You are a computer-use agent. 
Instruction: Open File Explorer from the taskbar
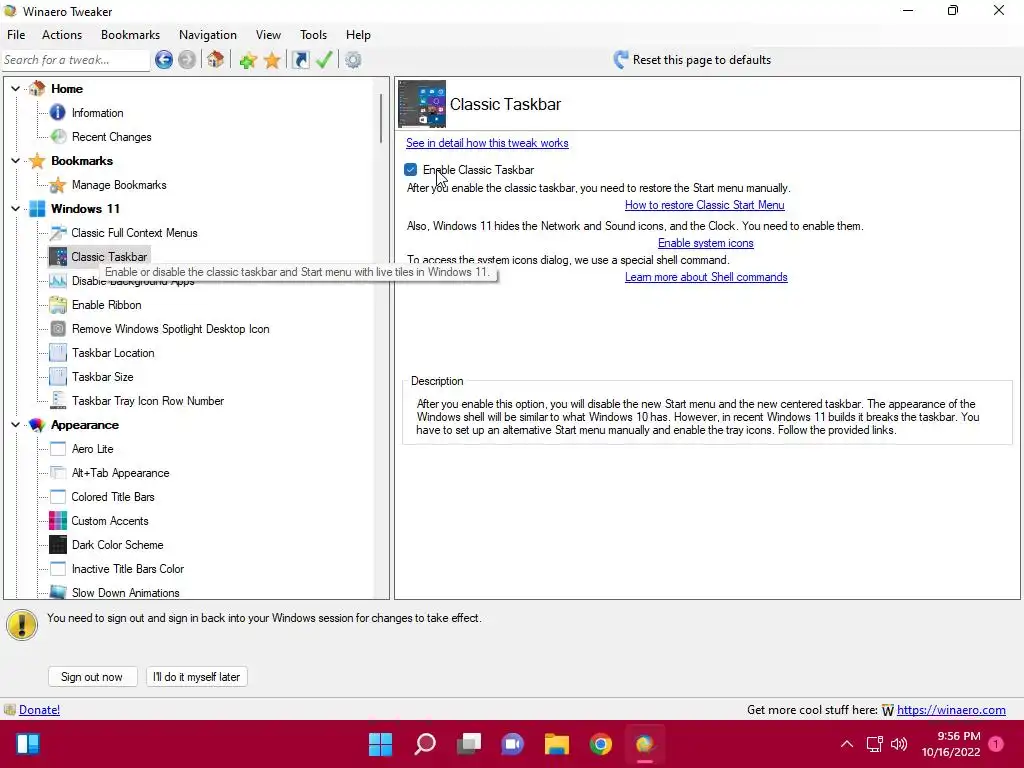pyautogui.click(x=556, y=744)
